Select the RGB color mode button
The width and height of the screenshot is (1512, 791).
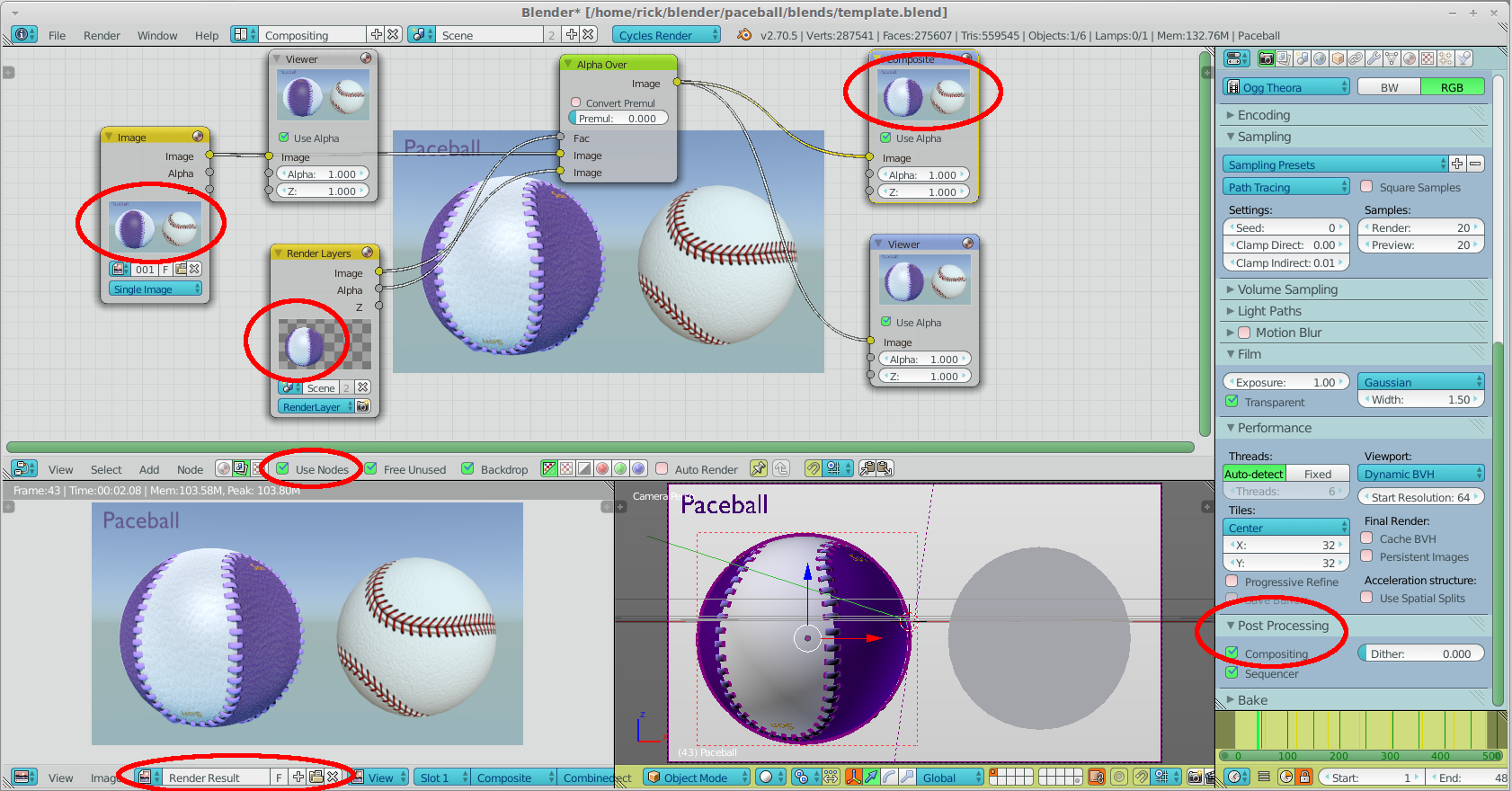1452,87
